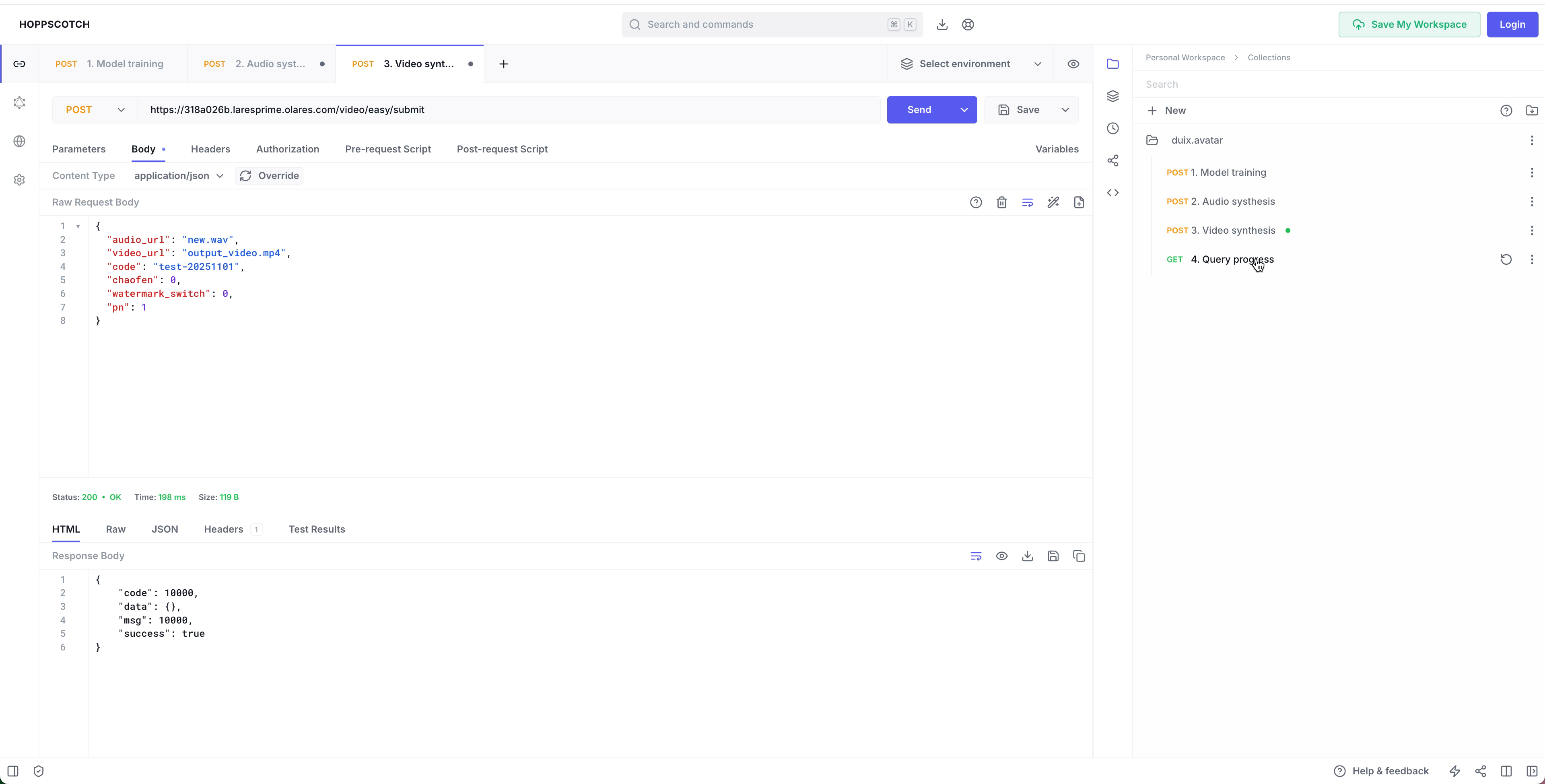Click the import collections icon beside New
The image size is (1545, 784).
(x=1531, y=110)
